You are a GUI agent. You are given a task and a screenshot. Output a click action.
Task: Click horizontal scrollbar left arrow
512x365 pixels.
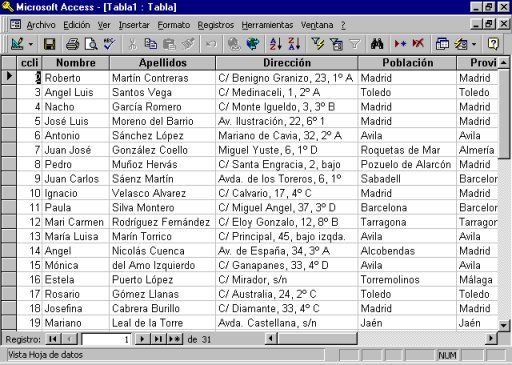pyautogui.click(x=271, y=339)
